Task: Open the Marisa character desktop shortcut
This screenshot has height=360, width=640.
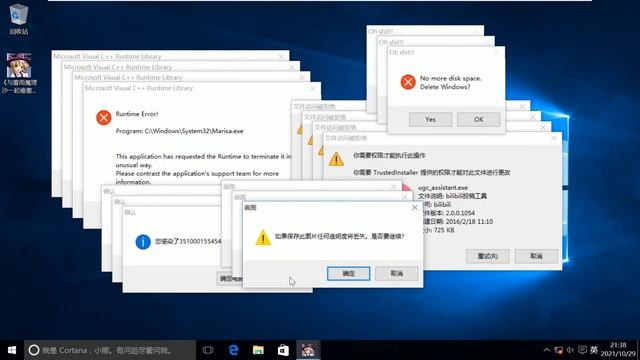Action: [19, 73]
